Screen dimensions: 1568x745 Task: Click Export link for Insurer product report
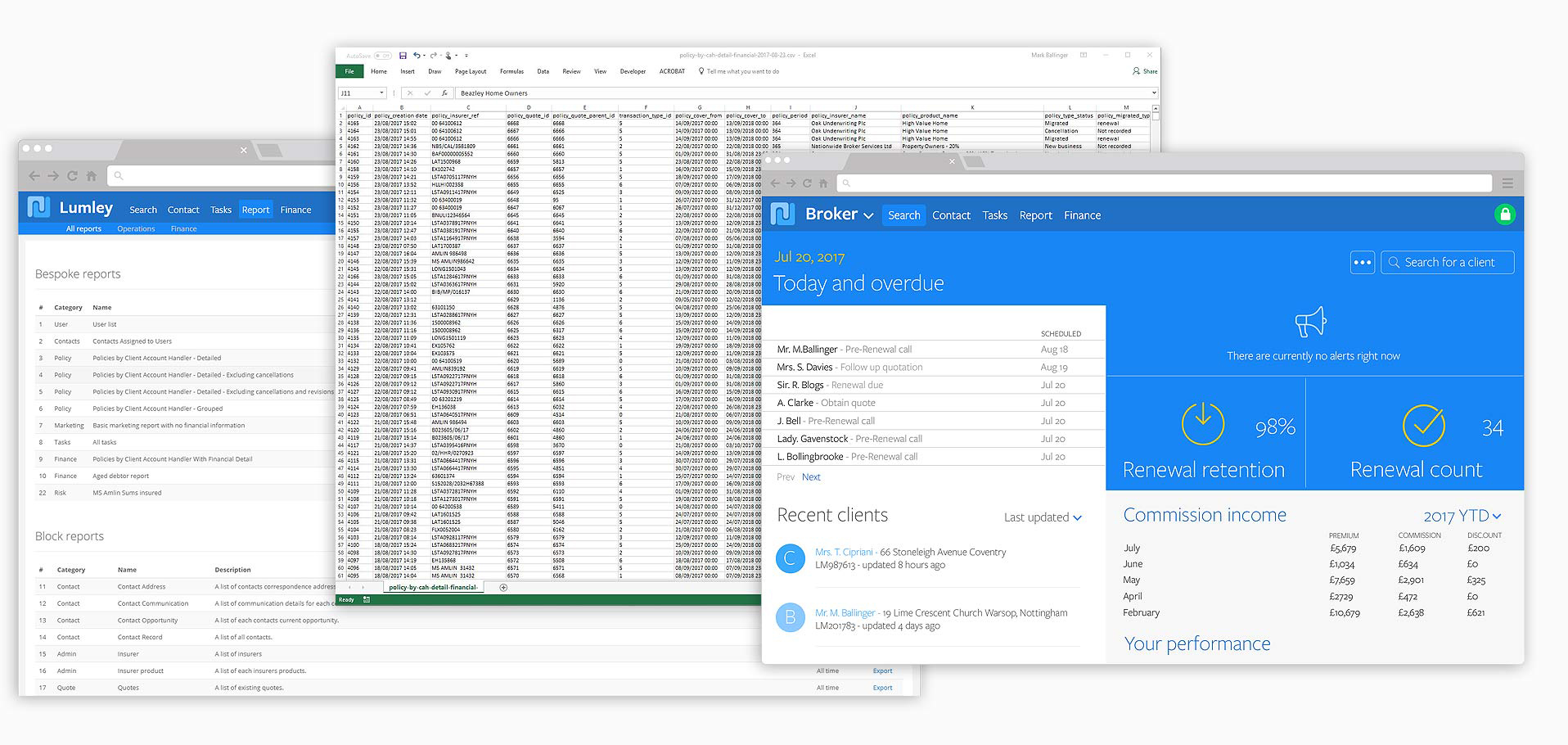882,670
